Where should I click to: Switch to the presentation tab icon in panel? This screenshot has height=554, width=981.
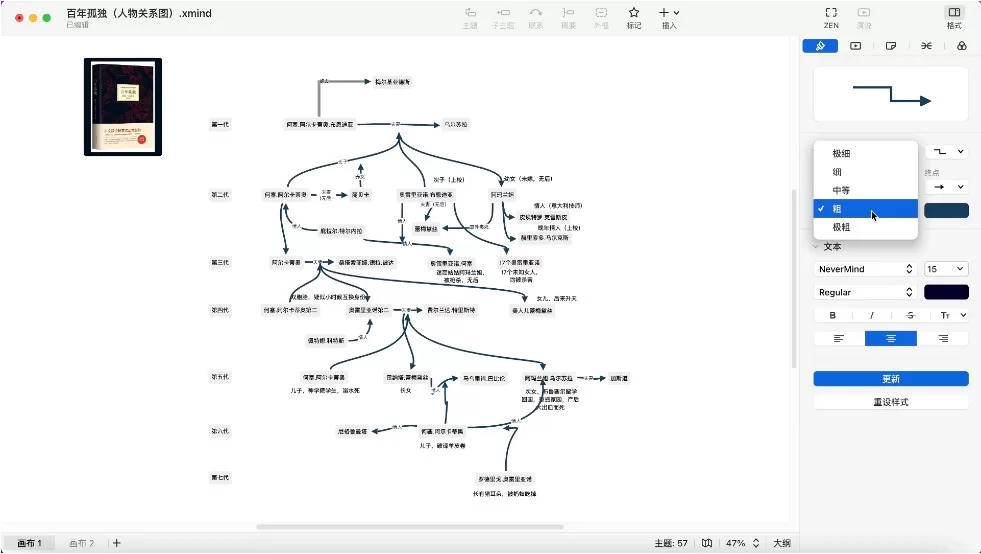pyautogui.click(x=855, y=46)
